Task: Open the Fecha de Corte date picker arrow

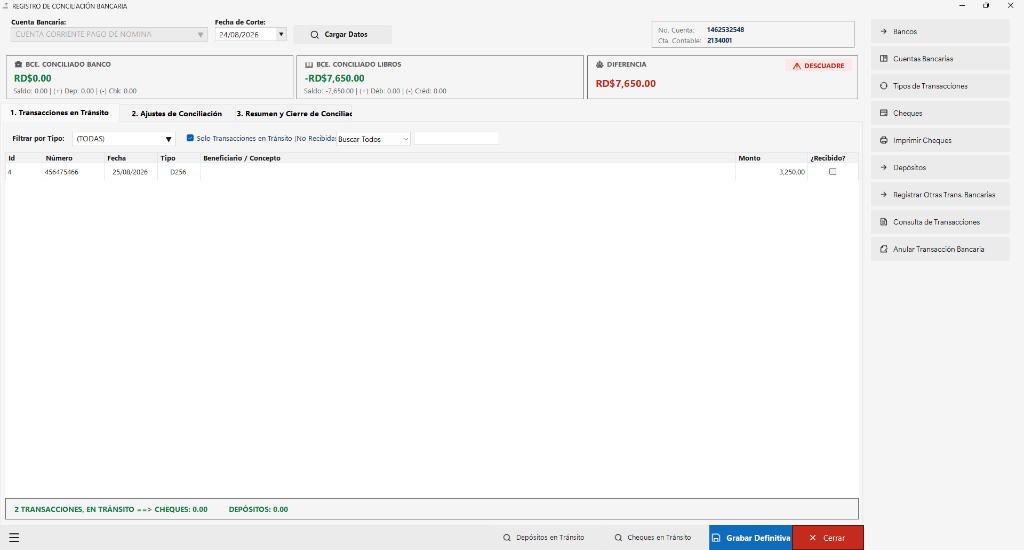Action: [281, 34]
